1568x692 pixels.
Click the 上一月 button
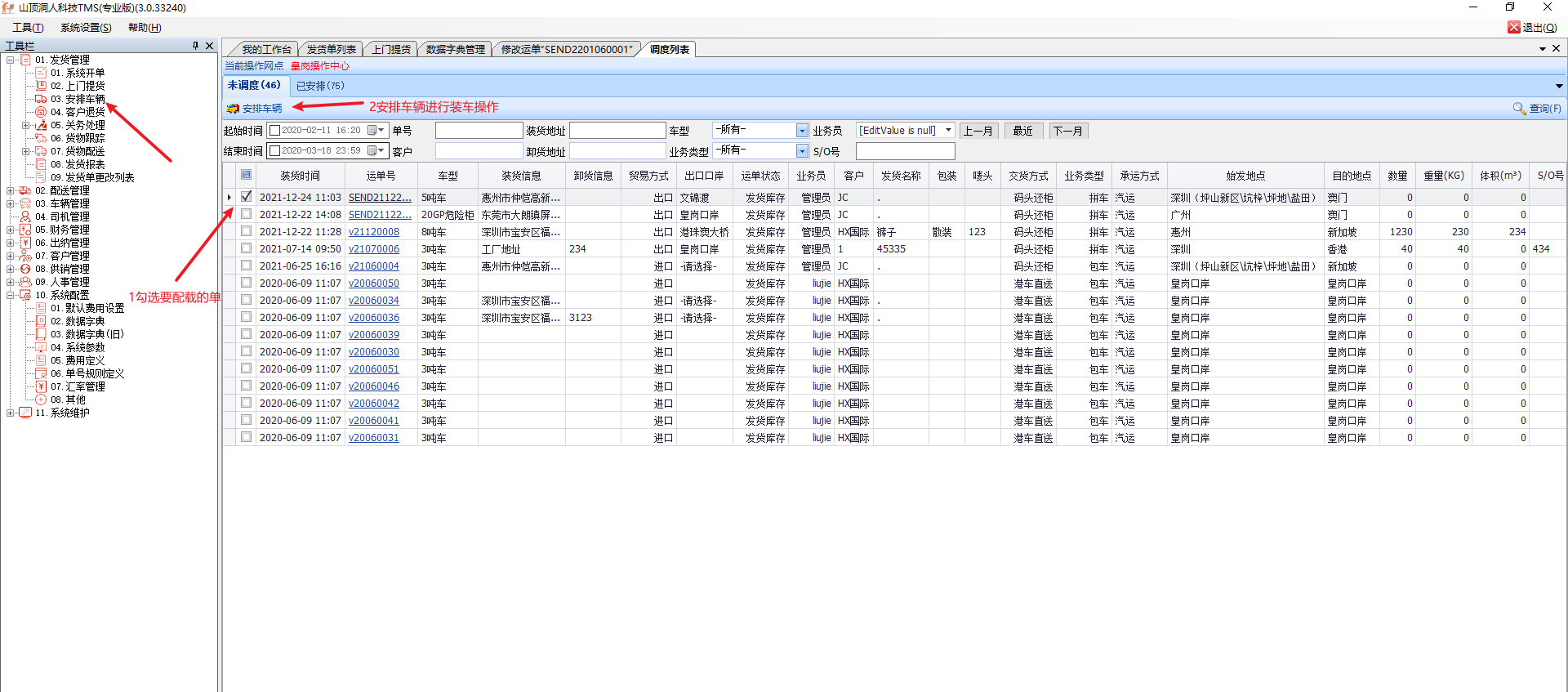(x=978, y=131)
